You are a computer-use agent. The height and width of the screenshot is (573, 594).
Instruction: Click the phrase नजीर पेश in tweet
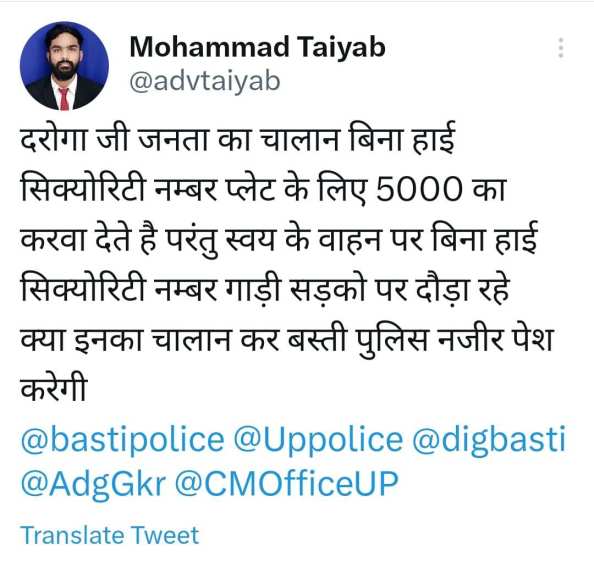(495, 339)
